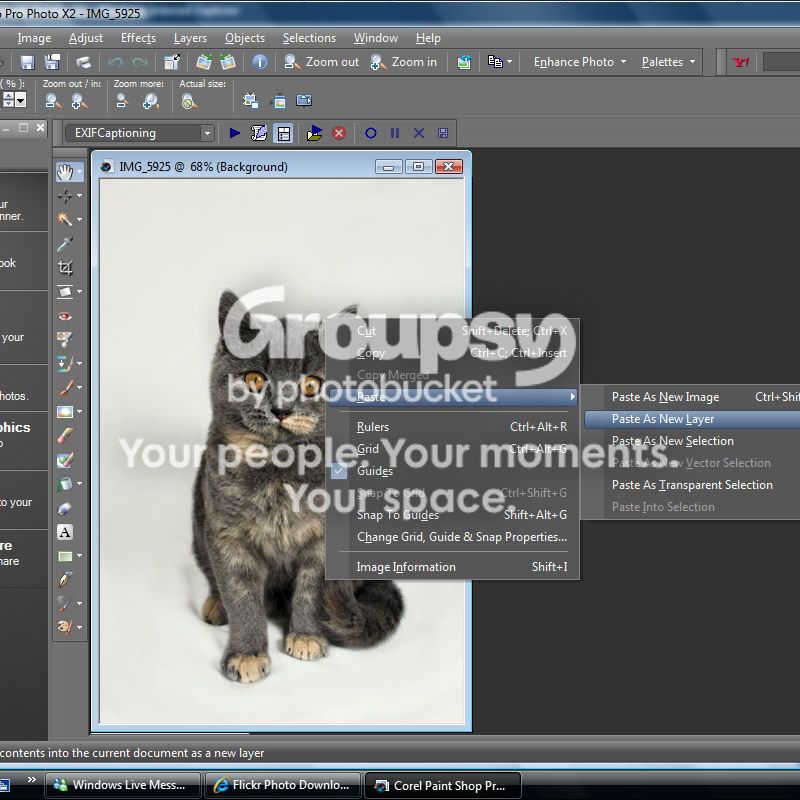
Task: Click the Pause Script Recording icon
Action: tap(395, 133)
